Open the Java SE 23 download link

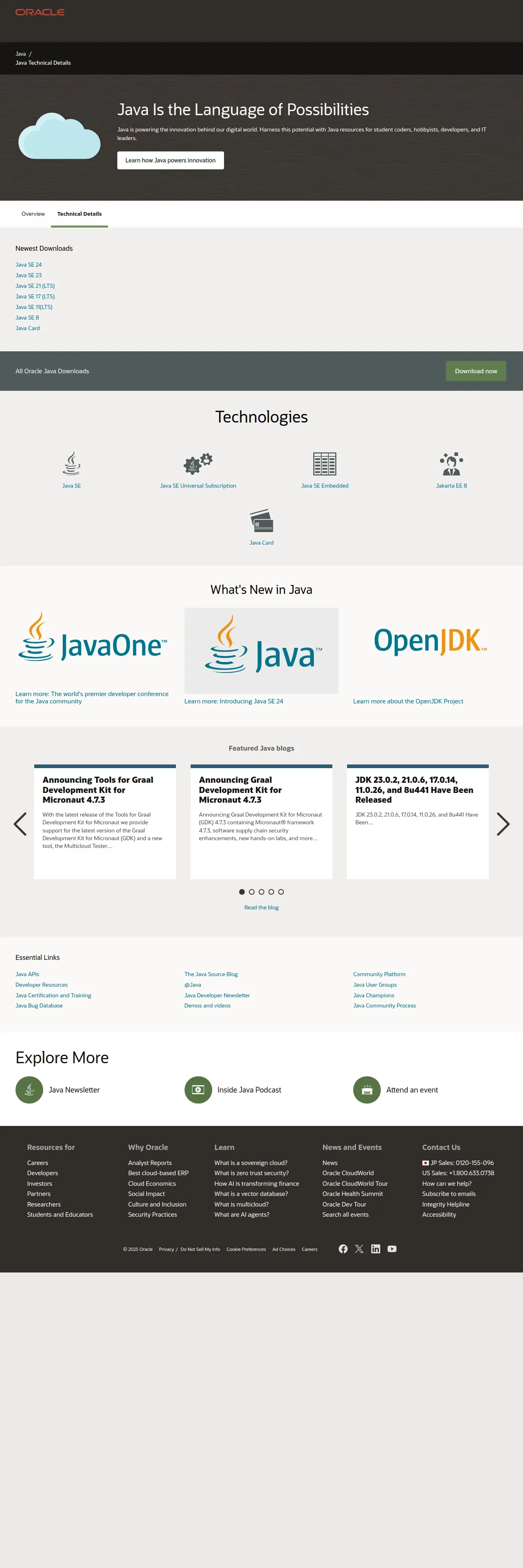[x=29, y=275]
